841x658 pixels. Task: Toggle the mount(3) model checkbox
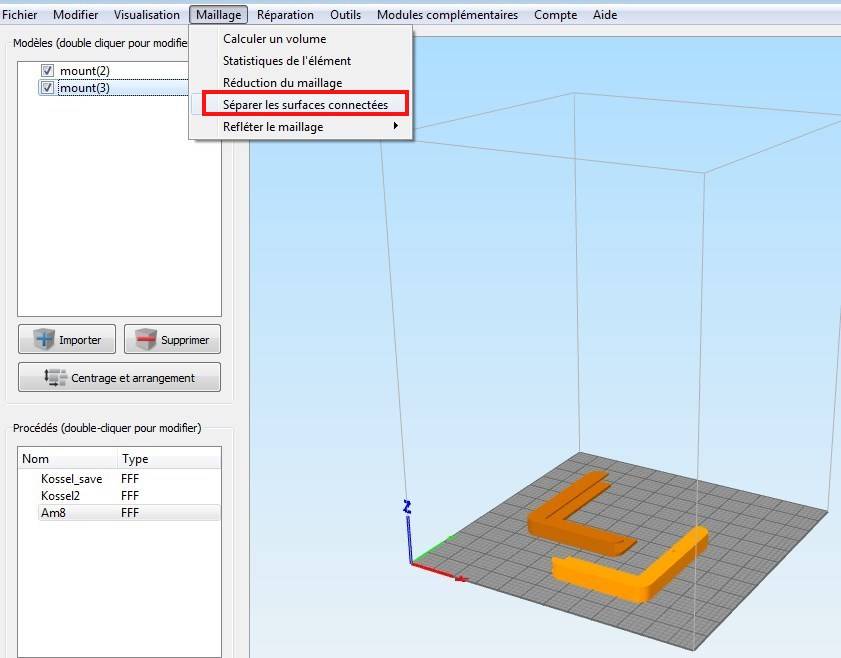[x=47, y=88]
